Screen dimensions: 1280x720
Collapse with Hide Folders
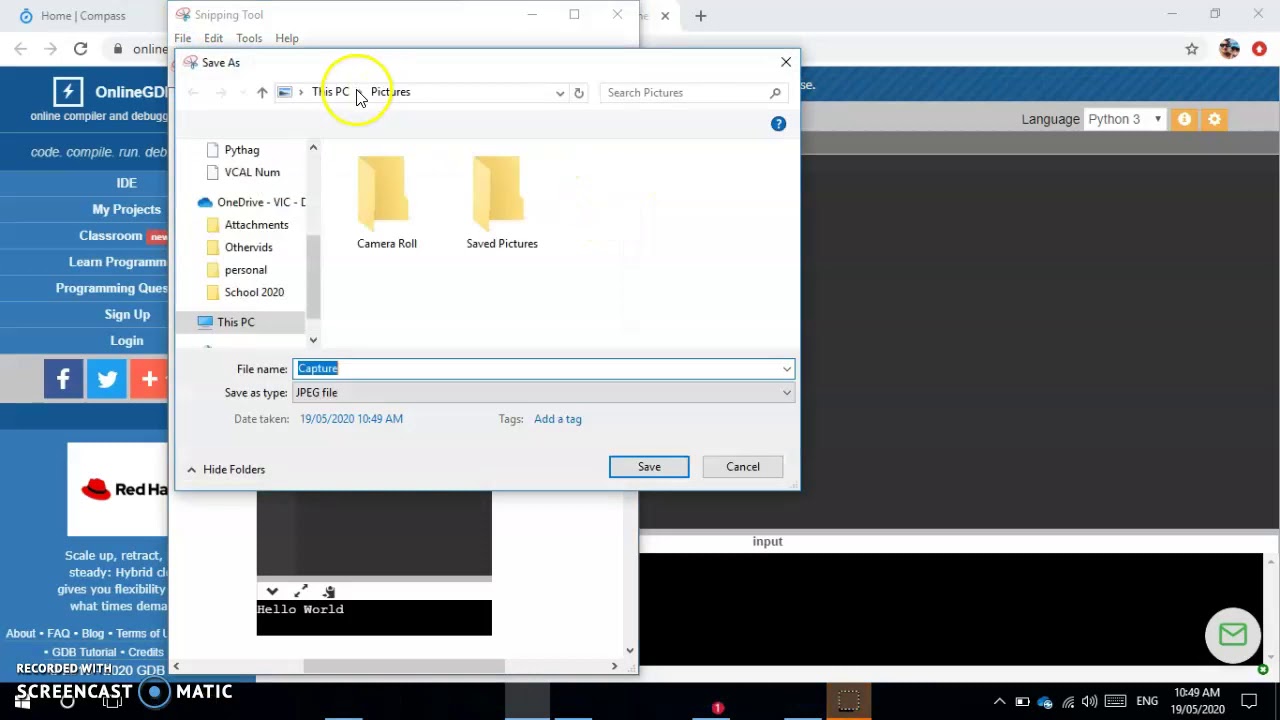[226, 469]
